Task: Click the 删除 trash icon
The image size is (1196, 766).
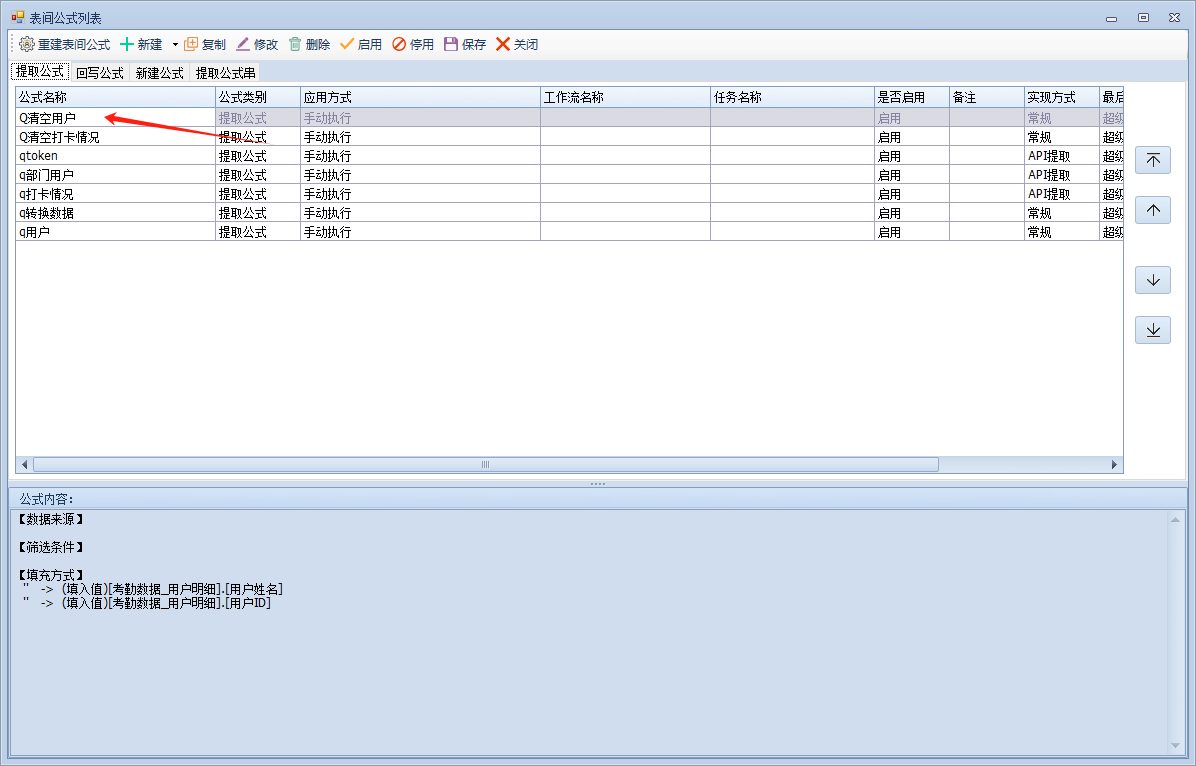Action: (295, 44)
